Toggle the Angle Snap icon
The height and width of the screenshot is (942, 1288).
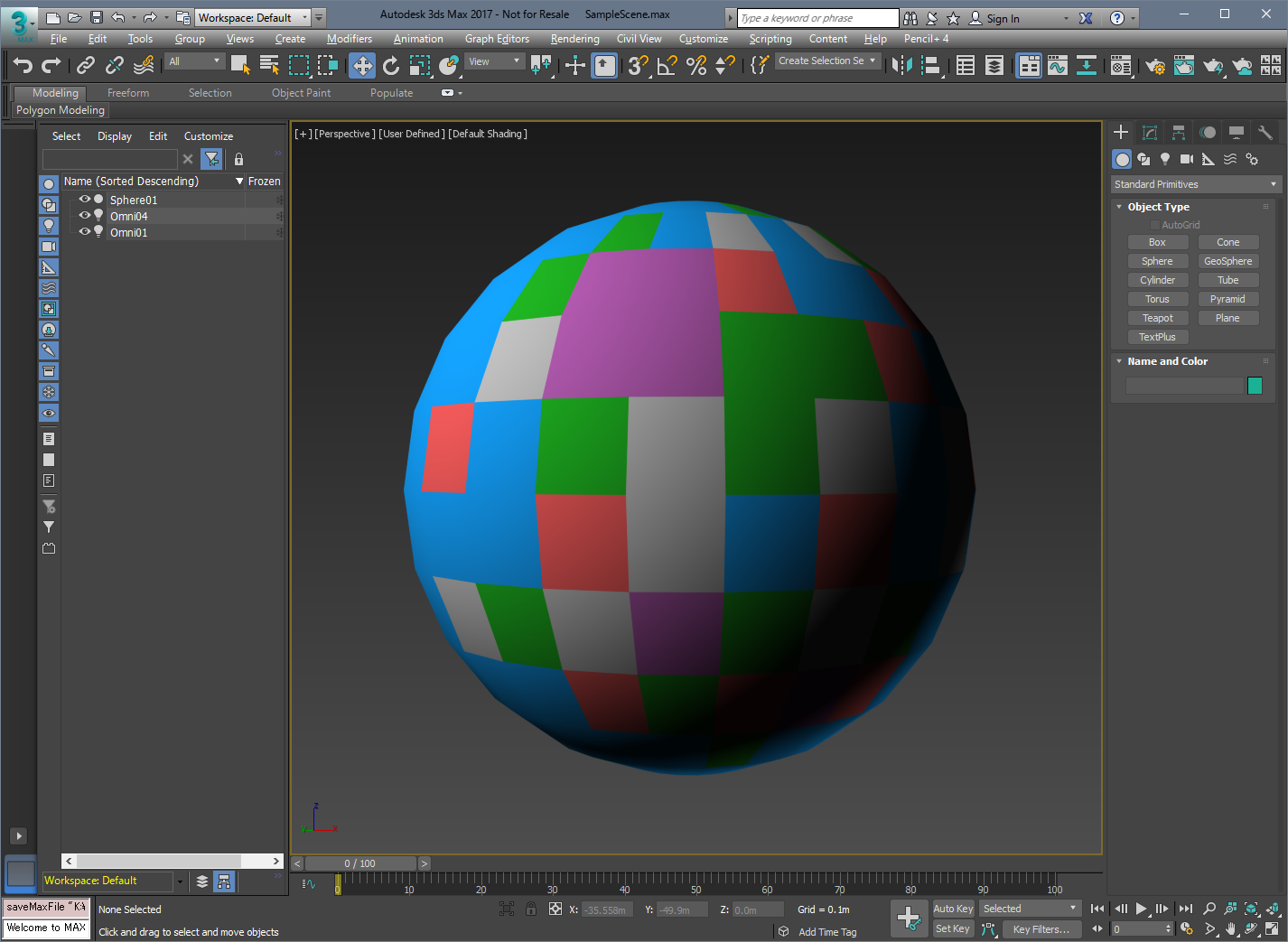[x=667, y=65]
